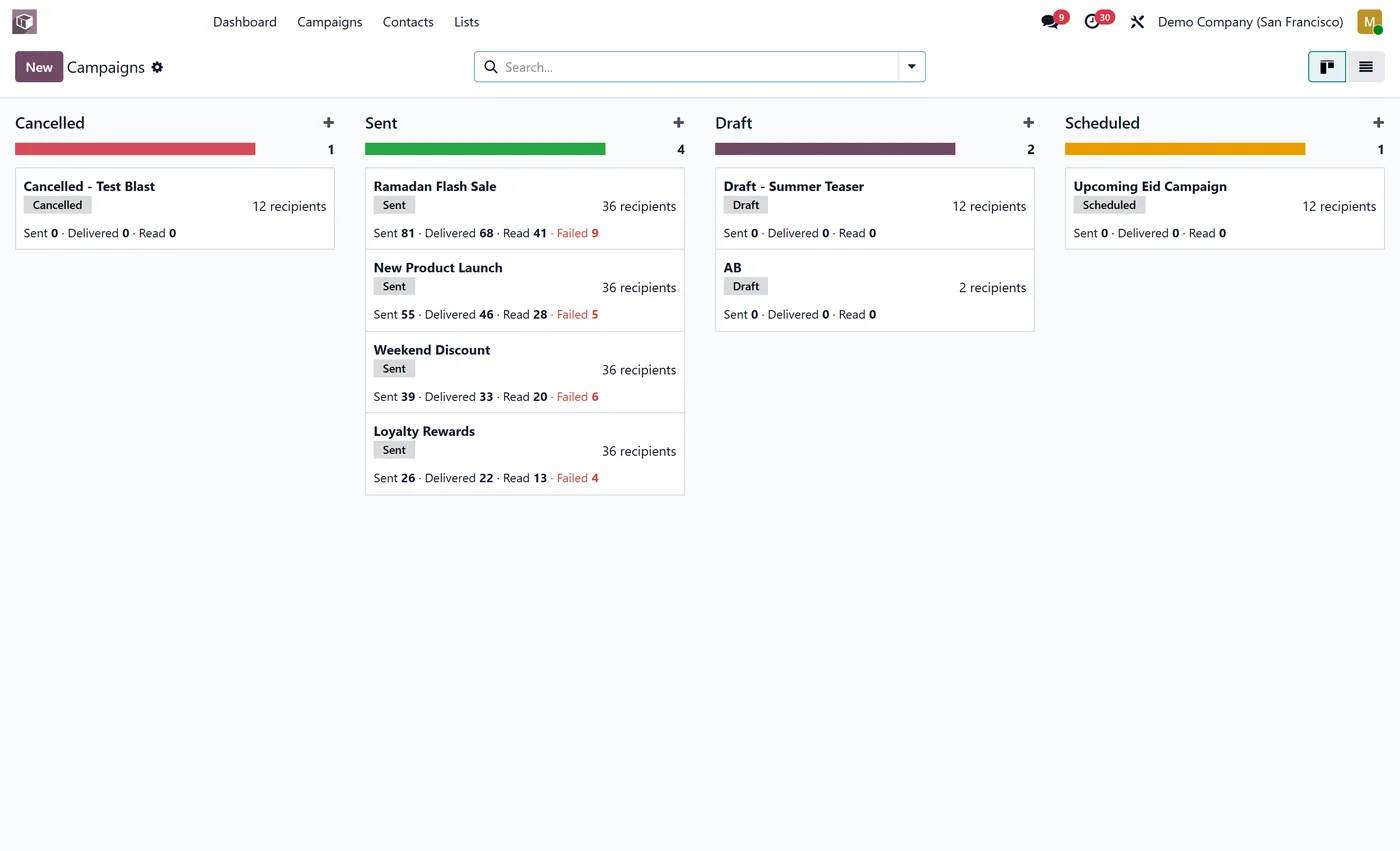Click the Cancelled status tag on Test Blast
This screenshot has width=1400, height=851.
pos(58,205)
